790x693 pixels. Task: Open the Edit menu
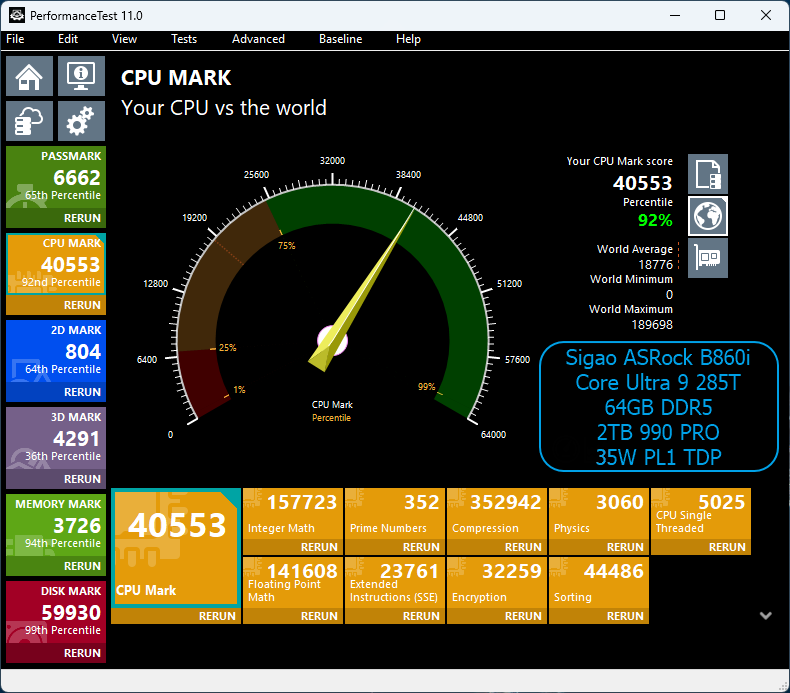pos(68,39)
